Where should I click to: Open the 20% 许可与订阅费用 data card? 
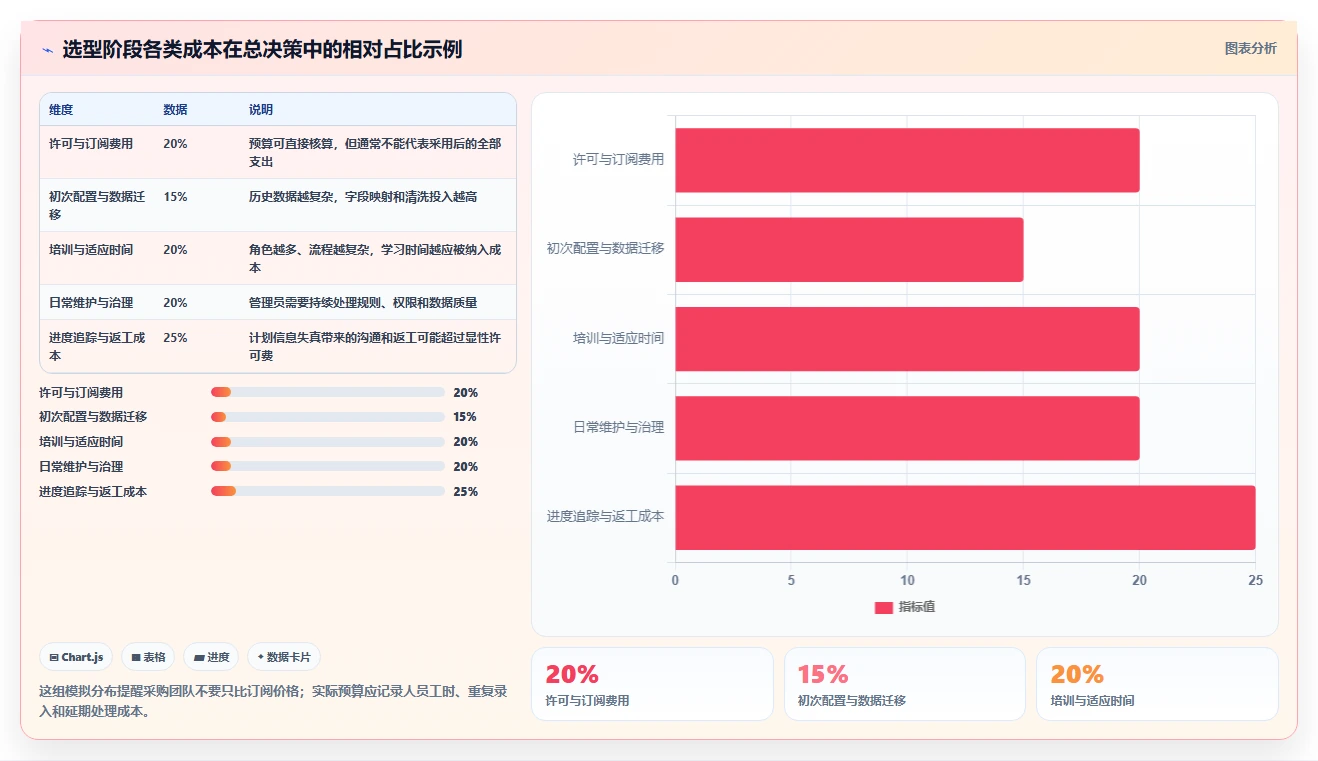(652, 684)
